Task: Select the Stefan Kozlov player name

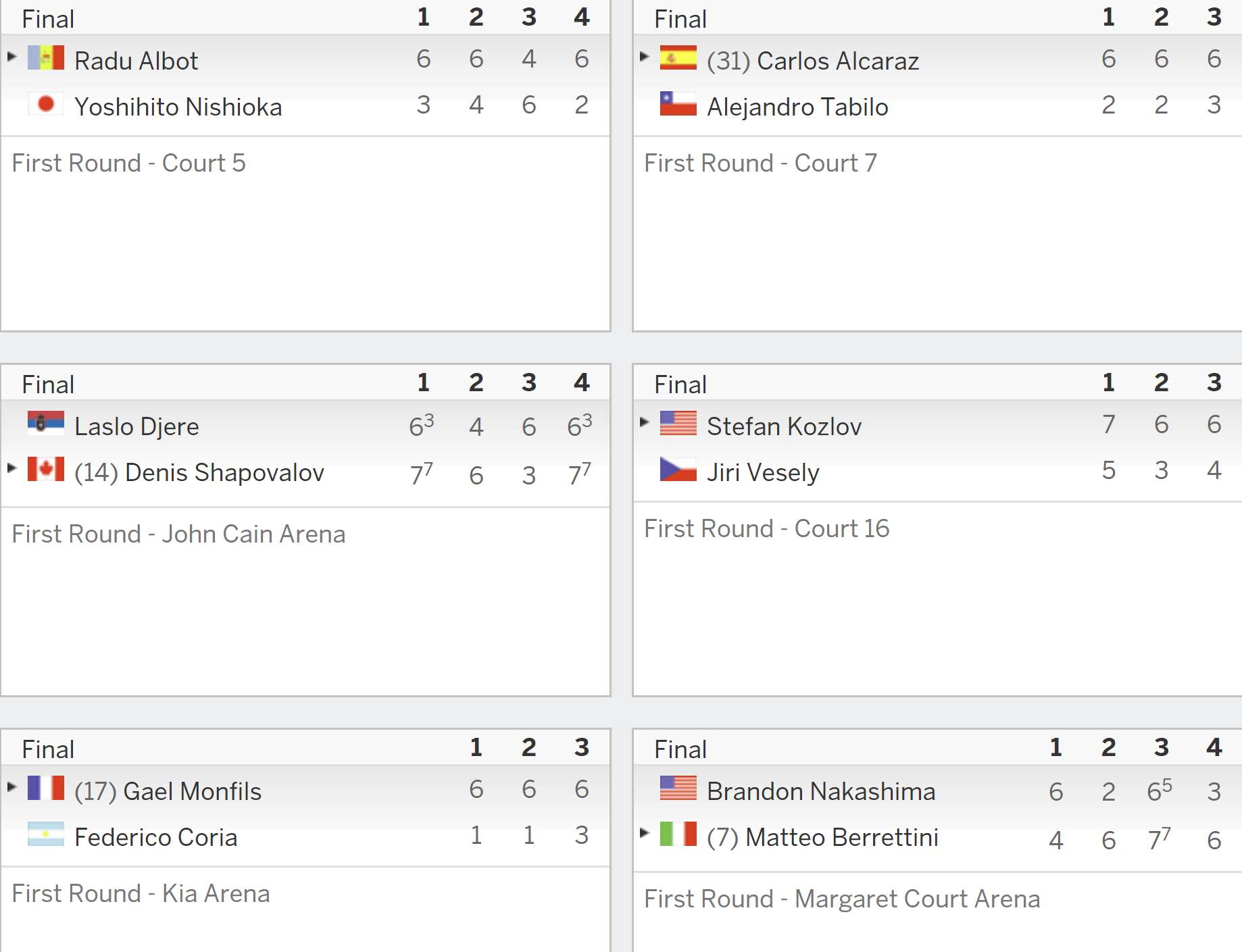Action: (x=784, y=426)
